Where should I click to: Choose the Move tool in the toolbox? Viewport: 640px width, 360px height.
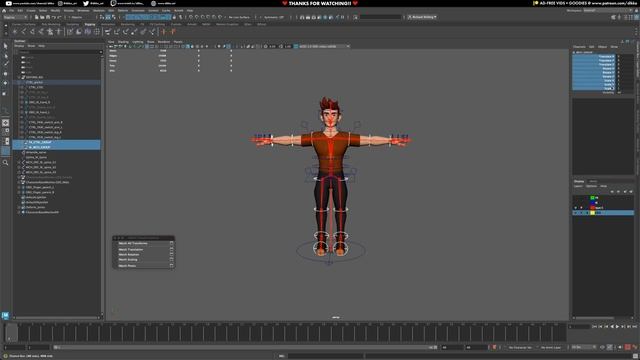[x=5, y=74]
